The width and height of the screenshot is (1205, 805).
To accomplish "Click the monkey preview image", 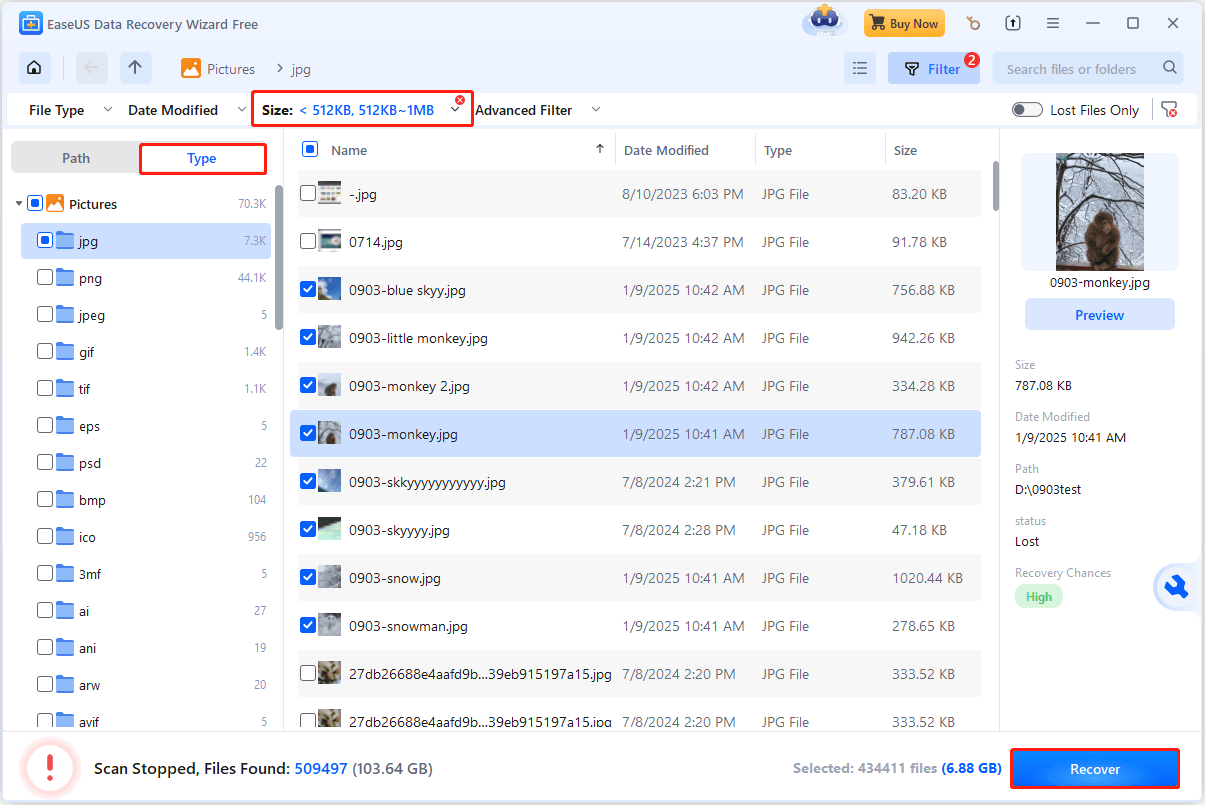I will pos(1100,212).
